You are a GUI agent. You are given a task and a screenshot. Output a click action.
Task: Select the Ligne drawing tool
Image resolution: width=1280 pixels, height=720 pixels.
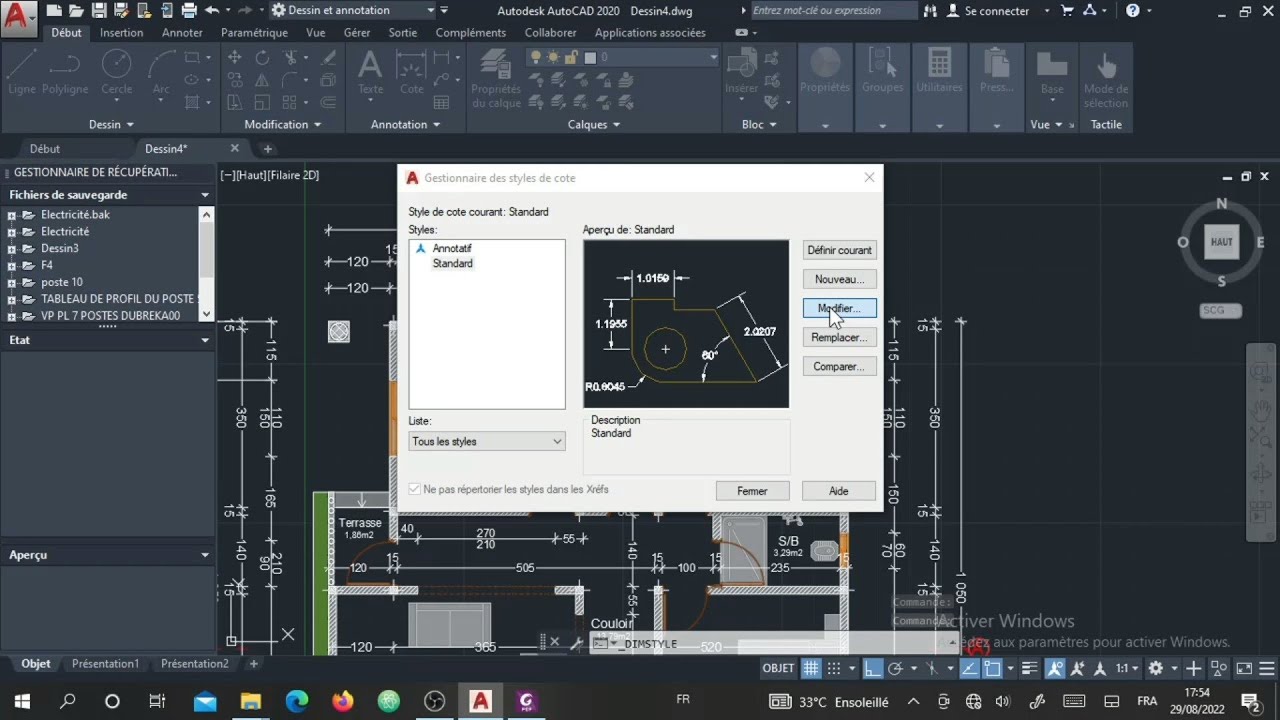coord(22,72)
